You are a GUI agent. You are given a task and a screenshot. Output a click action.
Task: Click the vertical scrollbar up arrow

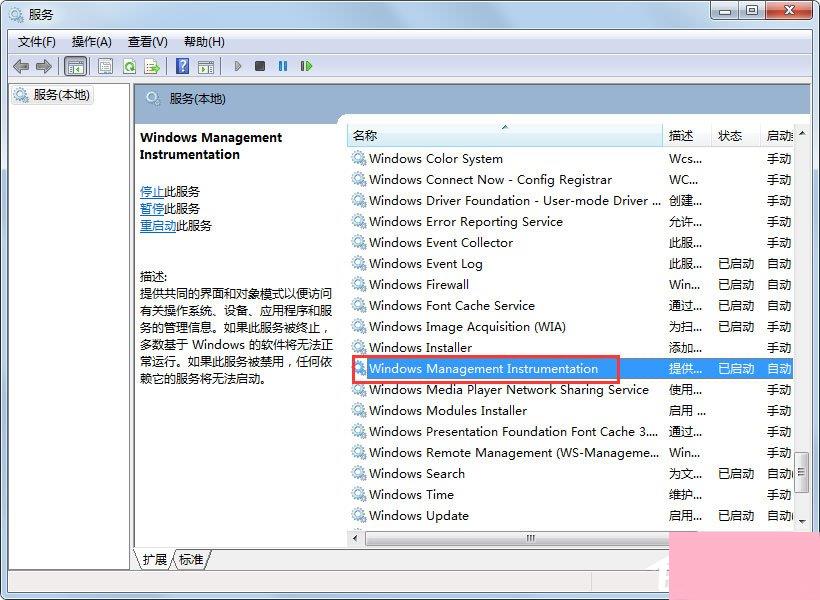(802, 133)
